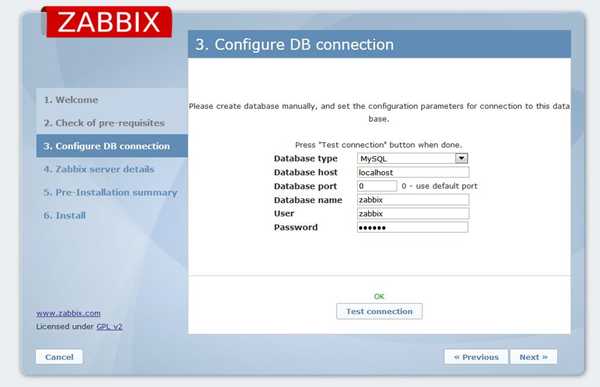
Task: Click the 'Please create database manually' instruction text
Action: point(379,112)
